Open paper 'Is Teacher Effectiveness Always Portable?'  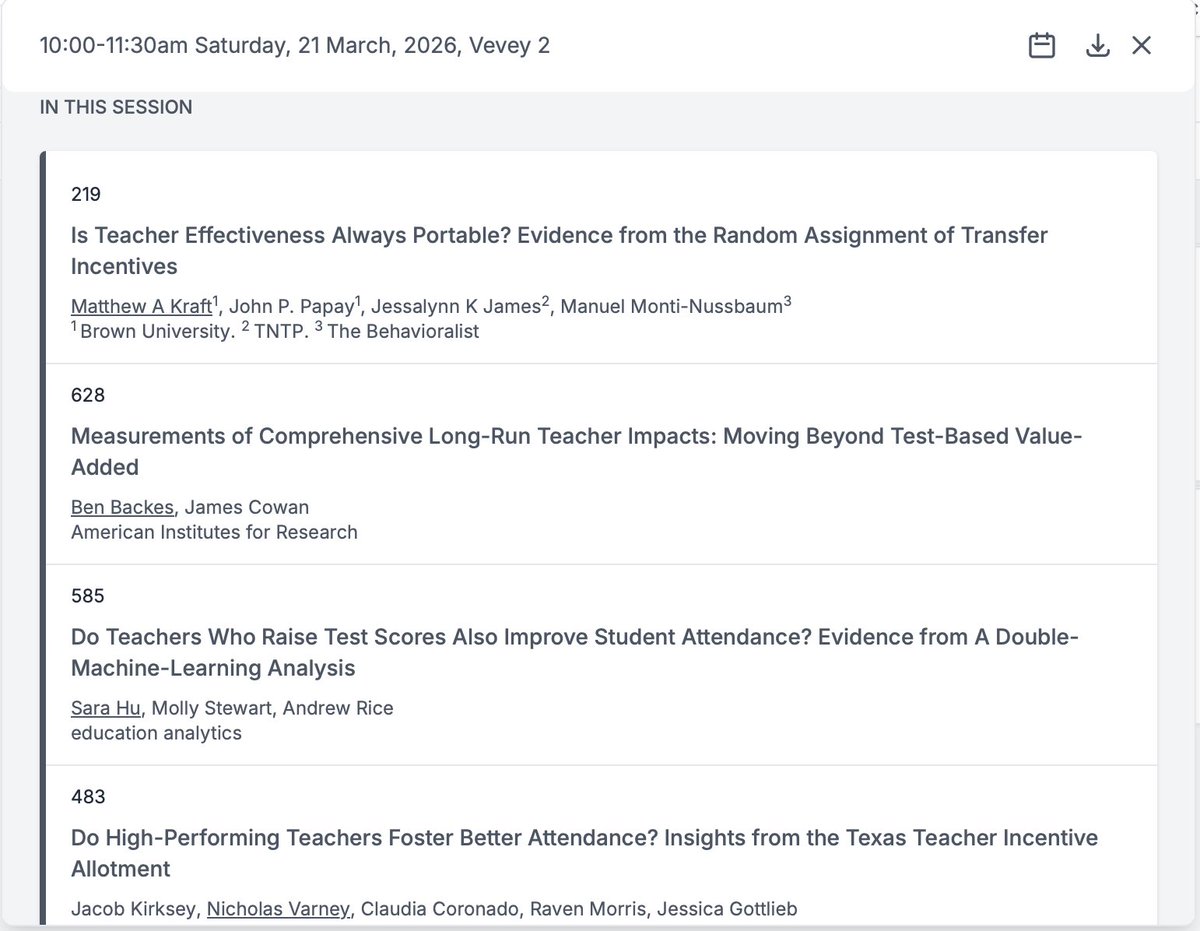(559, 251)
